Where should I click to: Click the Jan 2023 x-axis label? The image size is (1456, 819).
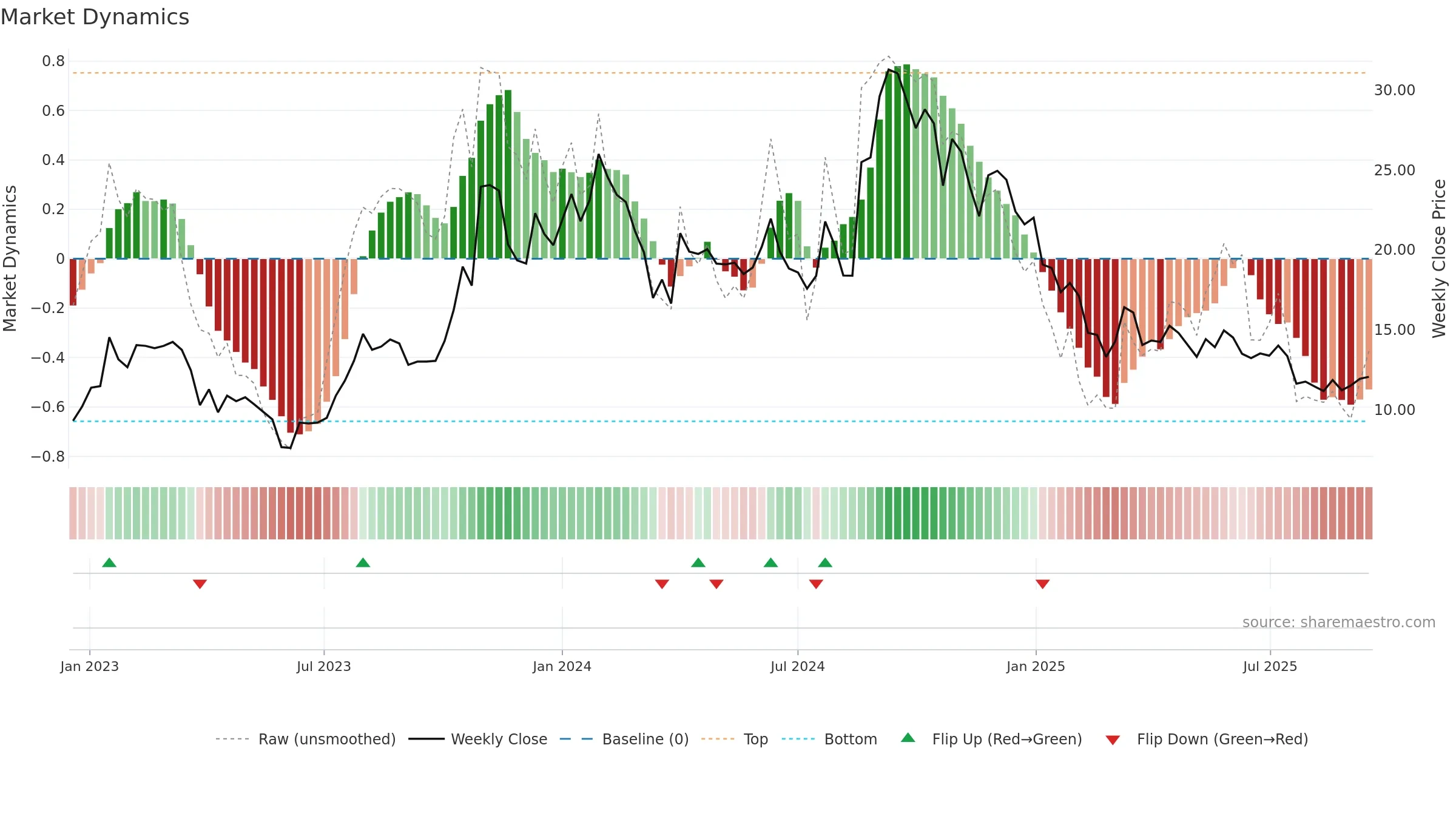pyautogui.click(x=90, y=666)
